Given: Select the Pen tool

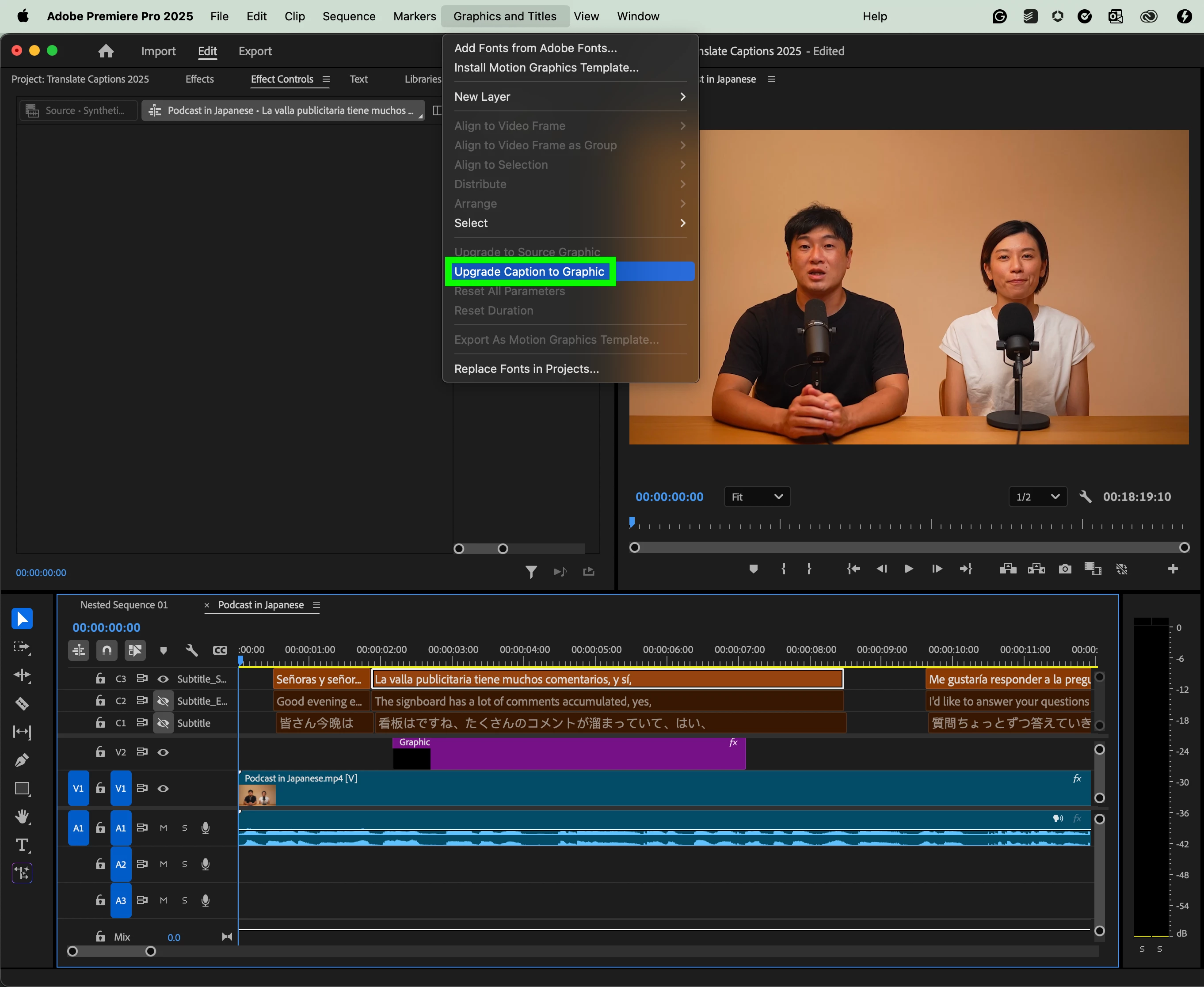Looking at the screenshot, I should [22, 760].
